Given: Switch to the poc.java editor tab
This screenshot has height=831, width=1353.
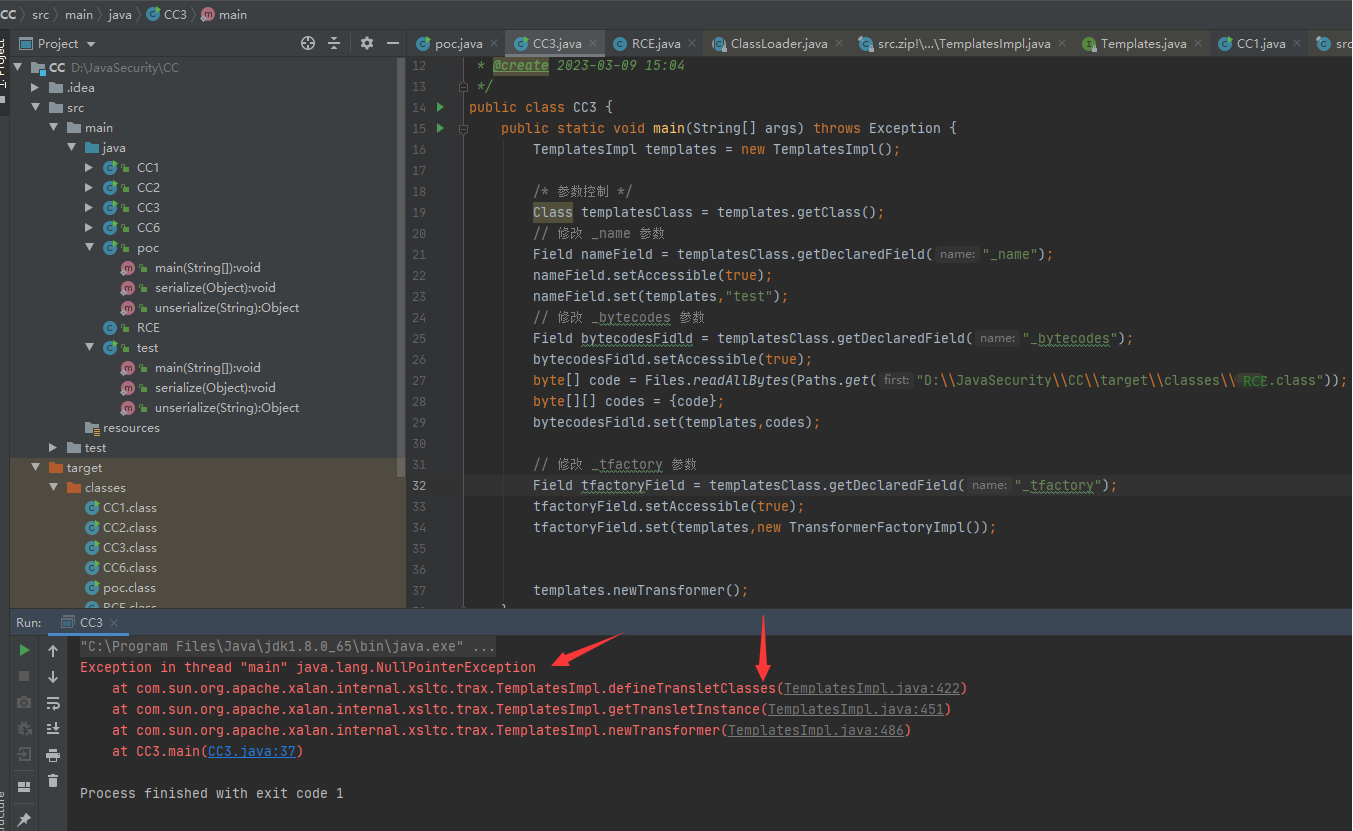Looking at the screenshot, I should (459, 44).
